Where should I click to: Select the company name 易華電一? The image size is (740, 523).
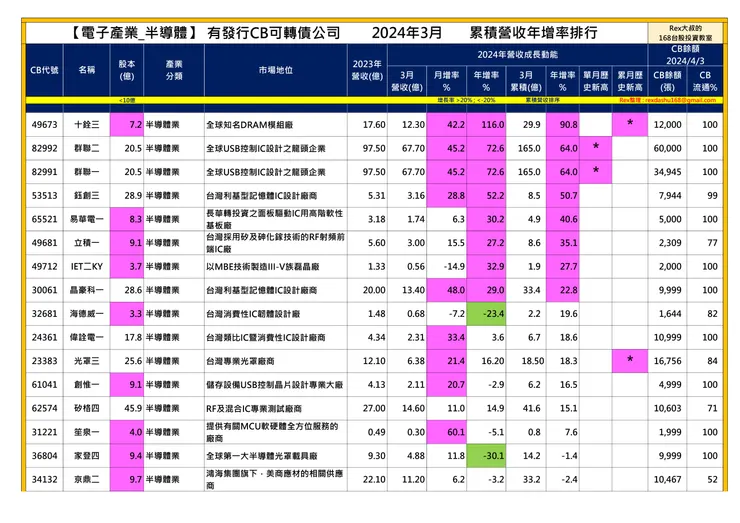[87, 219]
